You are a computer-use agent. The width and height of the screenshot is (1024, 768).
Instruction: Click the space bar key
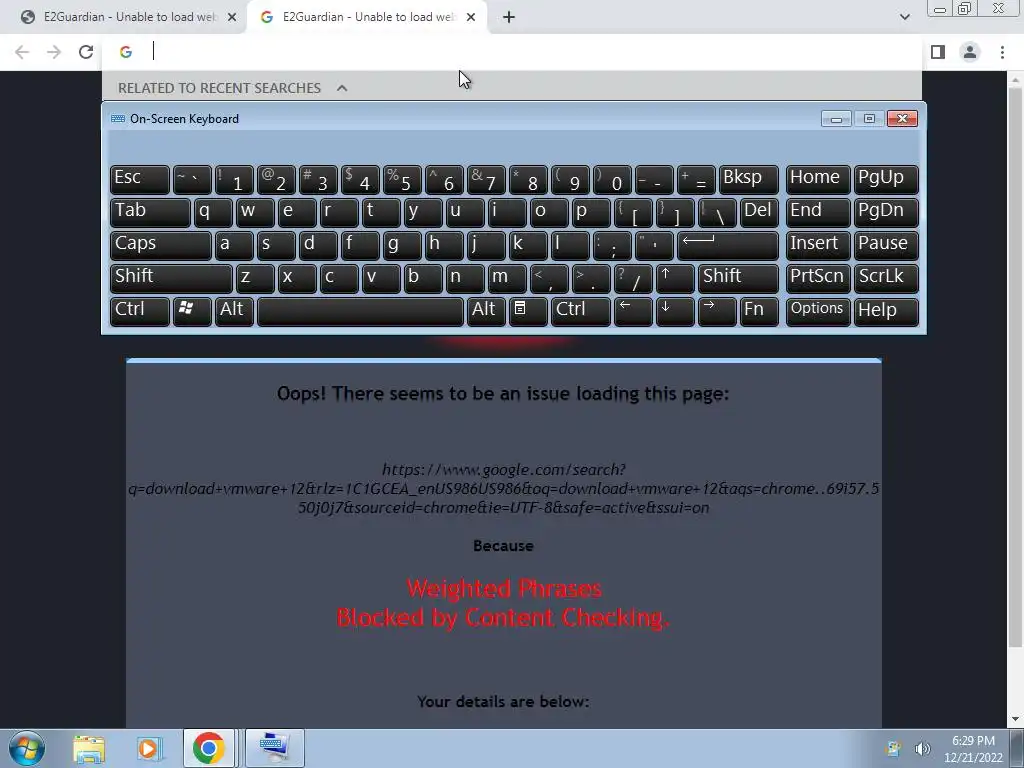point(360,310)
